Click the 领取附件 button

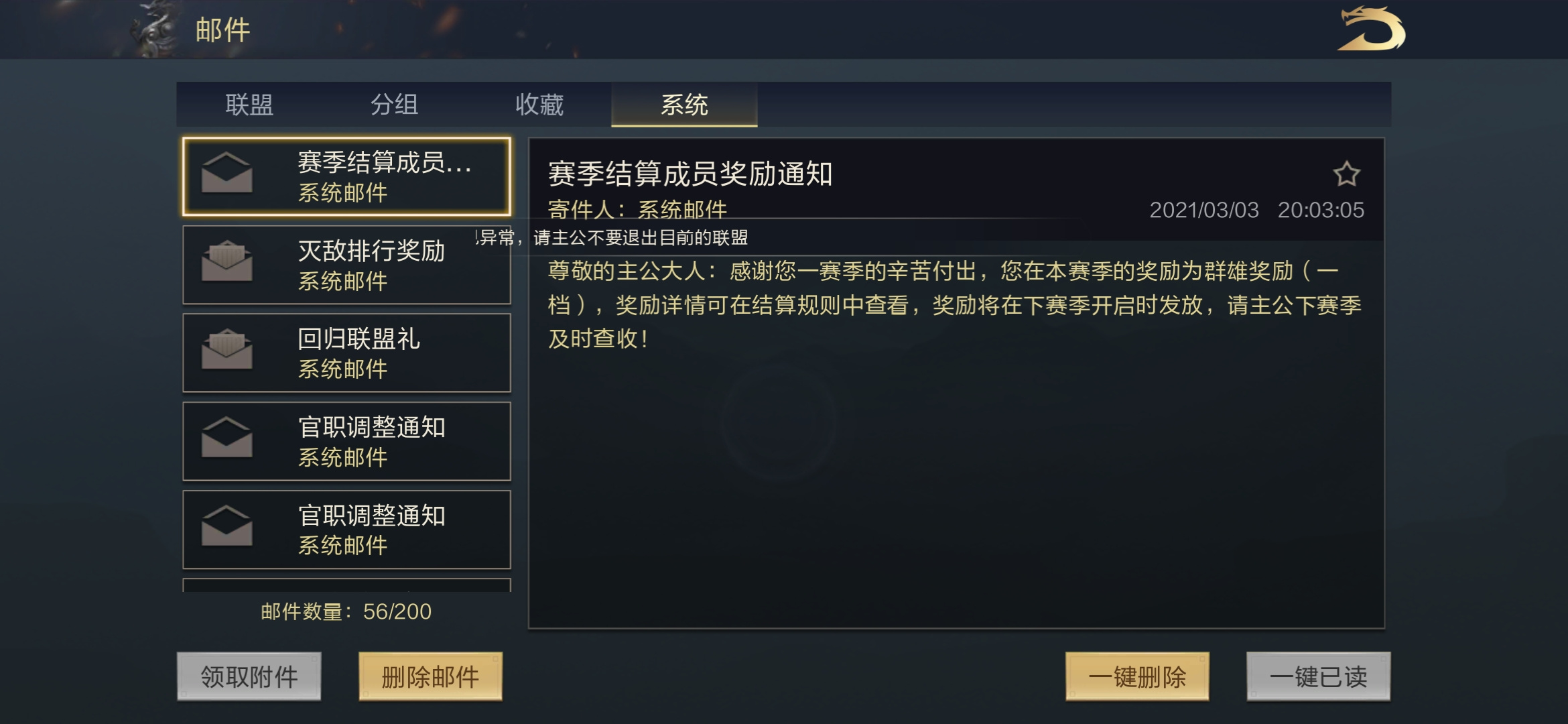(x=249, y=676)
